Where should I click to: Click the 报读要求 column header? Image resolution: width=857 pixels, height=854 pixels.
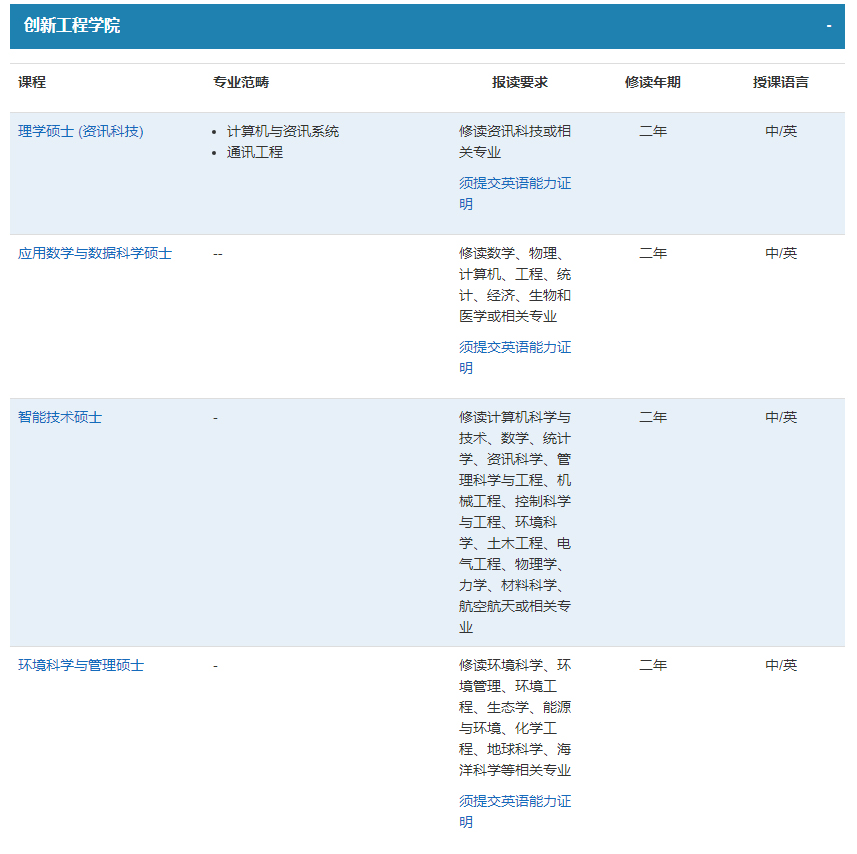point(520,82)
